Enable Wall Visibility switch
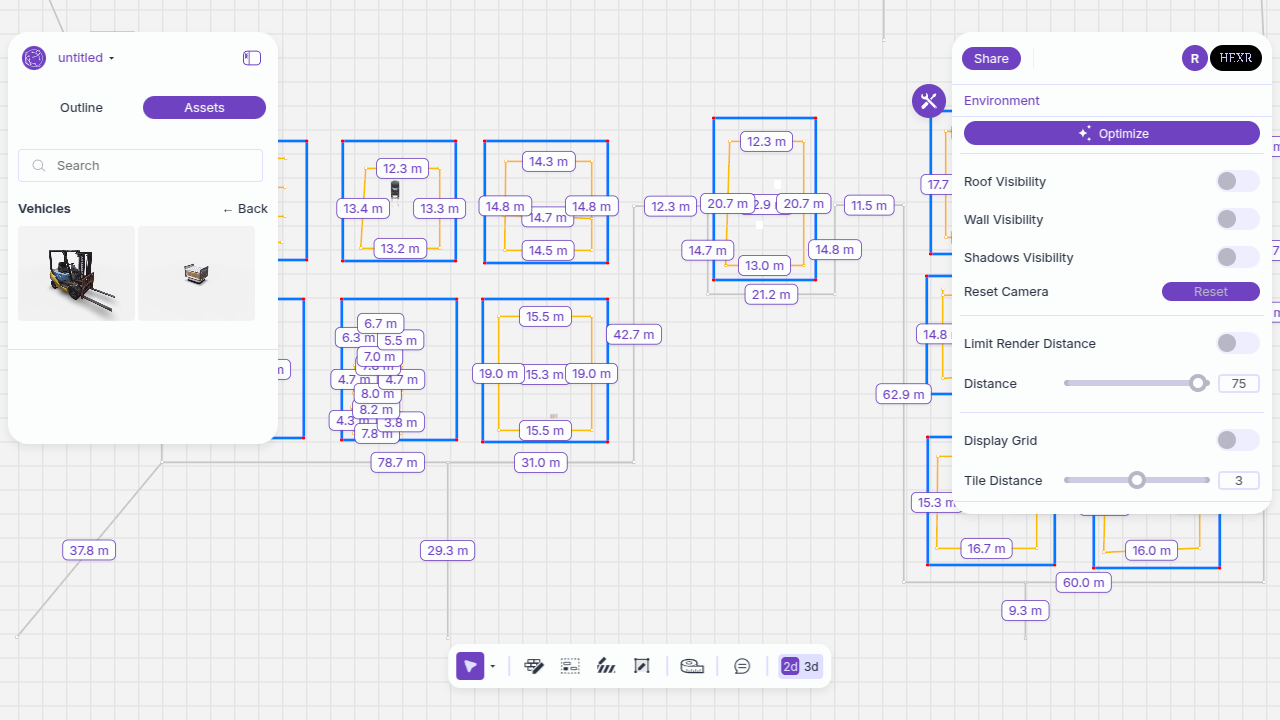1280x720 pixels. coord(1237,219)
